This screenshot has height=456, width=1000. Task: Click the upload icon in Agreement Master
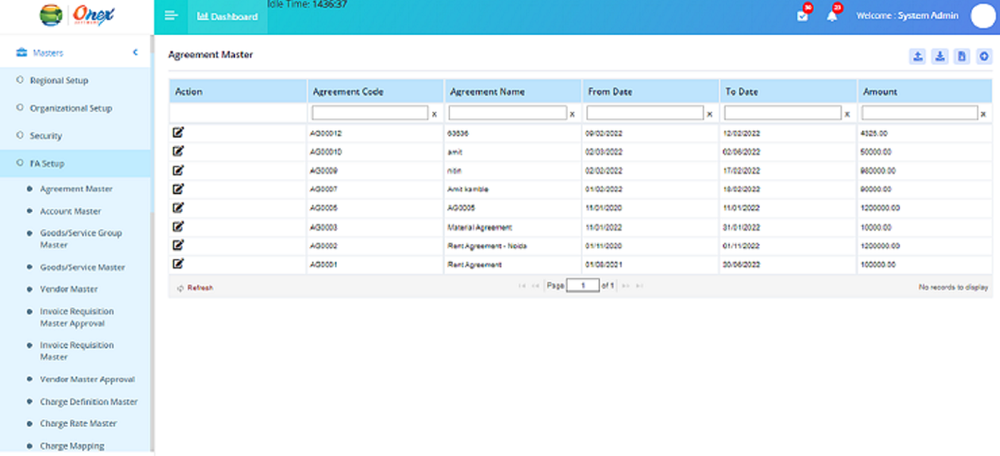[917, 57]
